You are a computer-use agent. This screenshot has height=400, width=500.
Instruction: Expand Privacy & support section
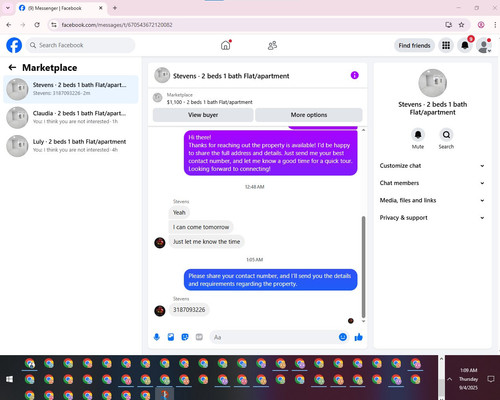coord(432,218)
